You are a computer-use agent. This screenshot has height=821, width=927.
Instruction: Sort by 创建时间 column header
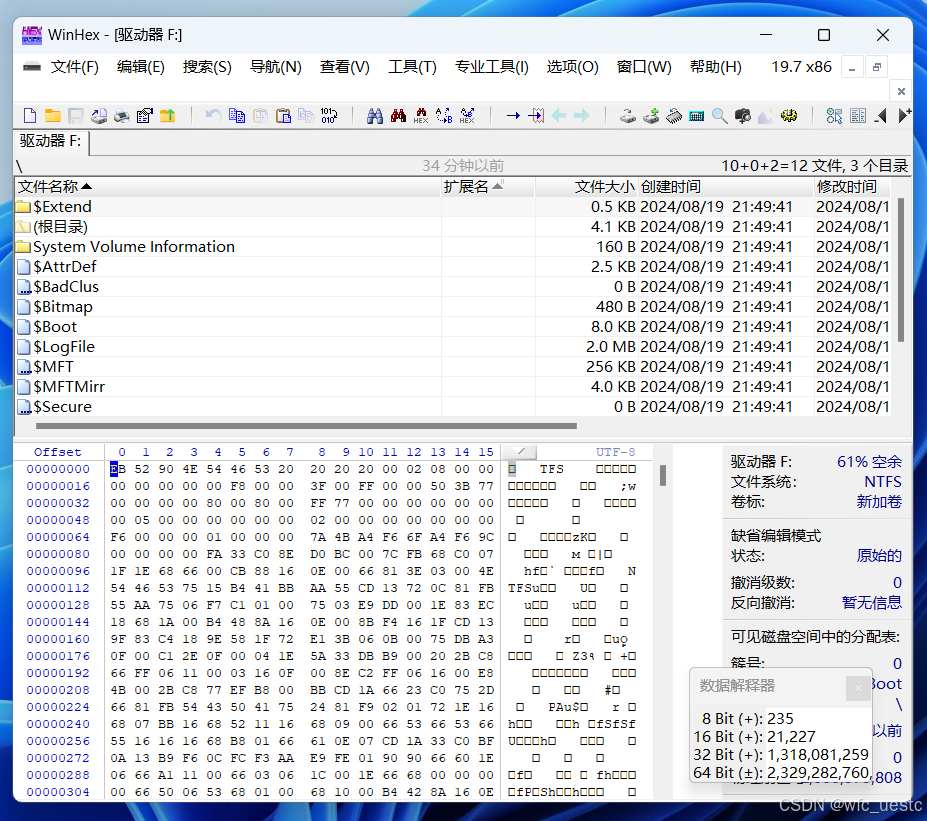(x=725, y=187)
